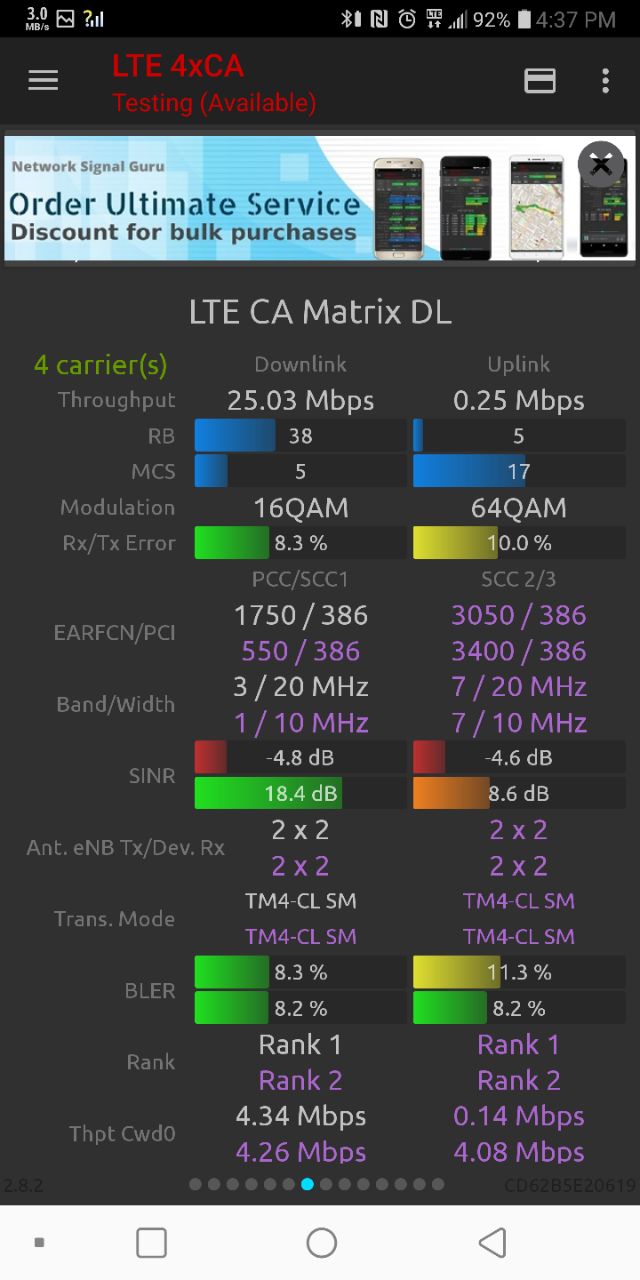Tap the card view icon in header
This screenshot has height=1280, width=640.
point(540,81)
